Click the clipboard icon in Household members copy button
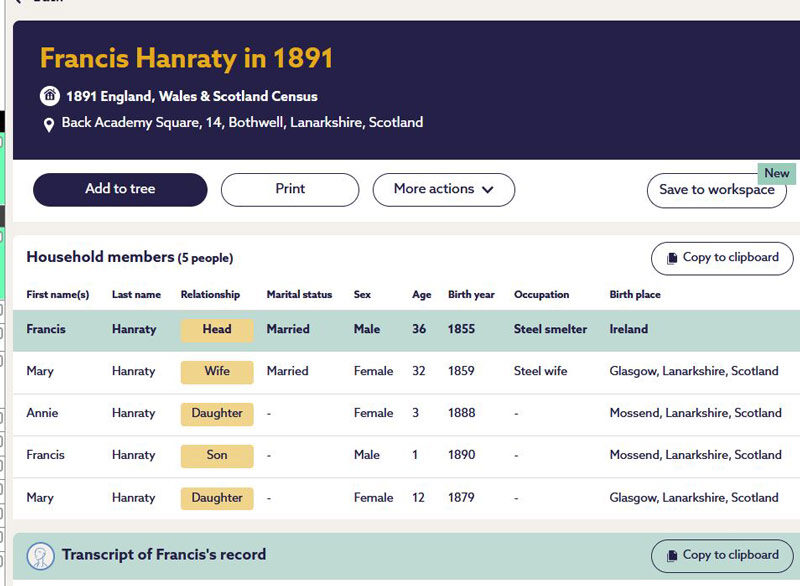The width and height of the screenshot is (800, 586). click(672, 258)
